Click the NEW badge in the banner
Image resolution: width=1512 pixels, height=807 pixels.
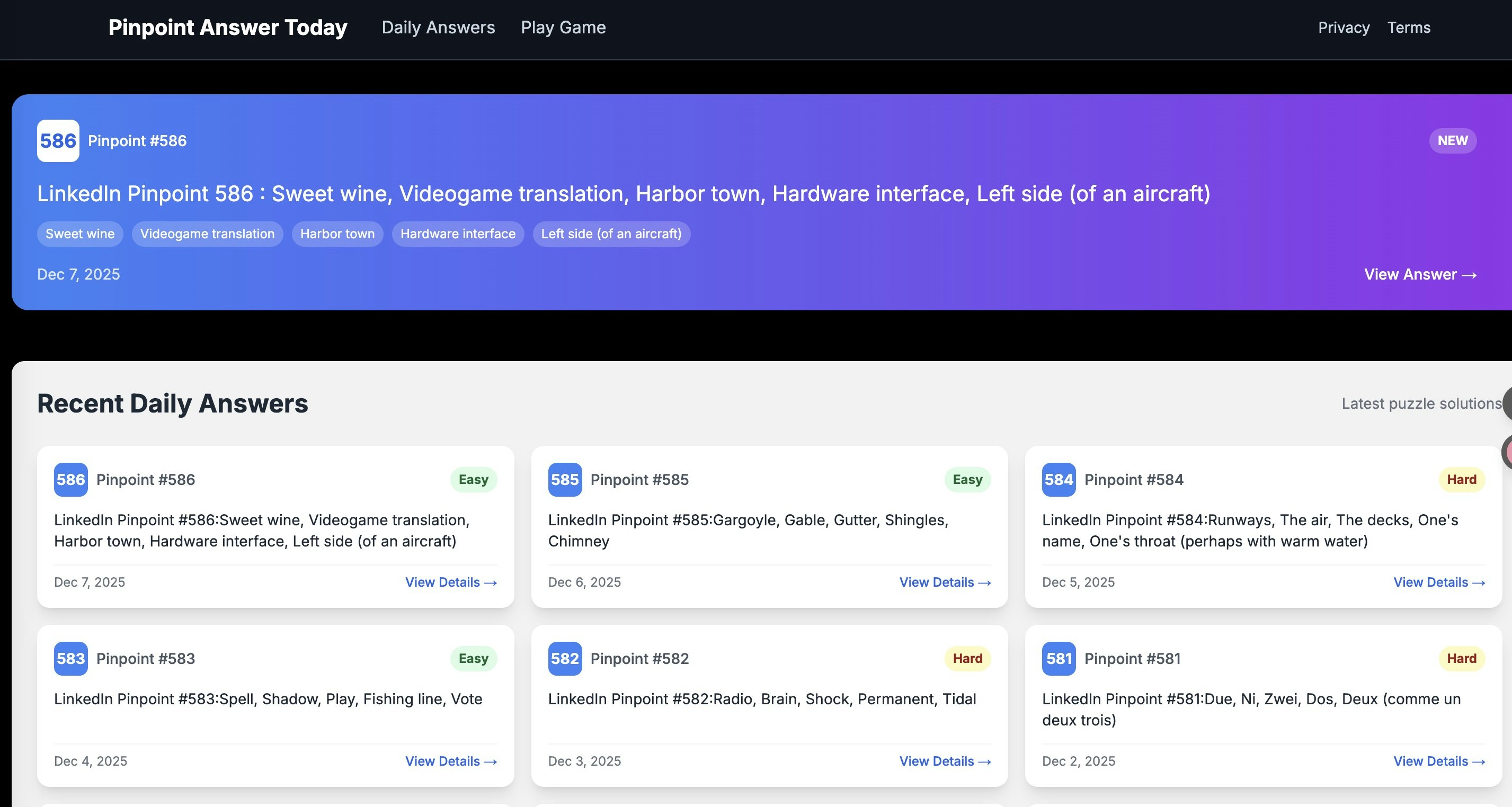pyautogui.click(x=1452, y=140)
